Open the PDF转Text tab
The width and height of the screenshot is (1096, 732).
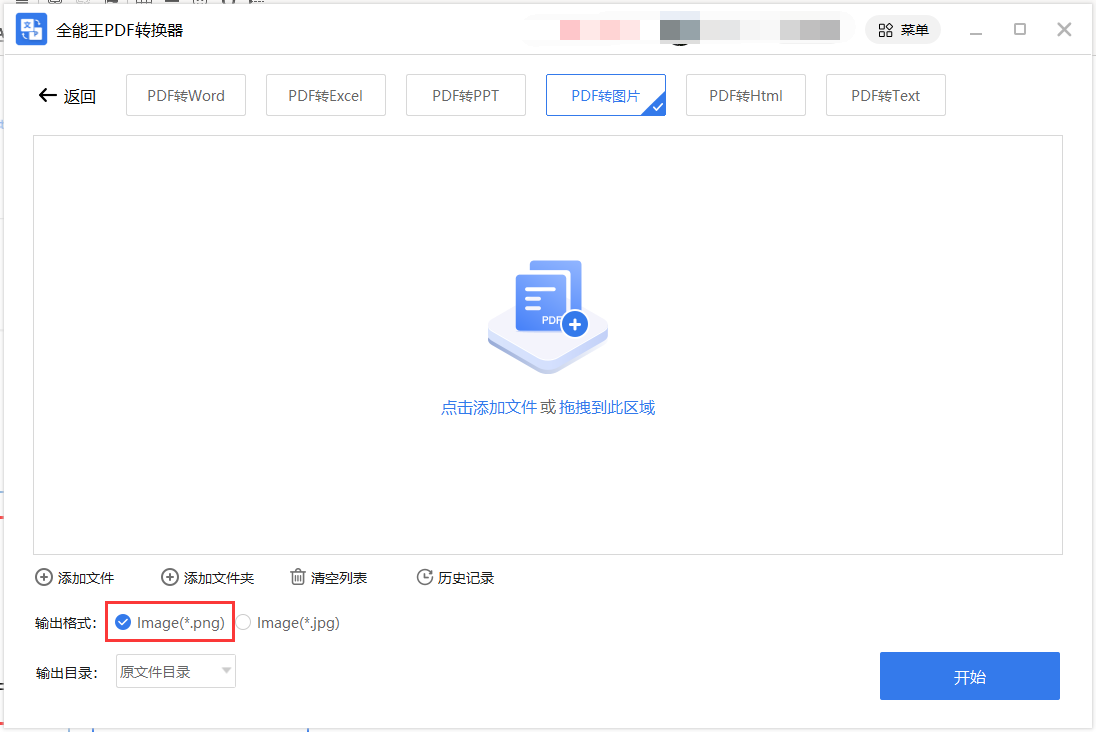(885, 94)
